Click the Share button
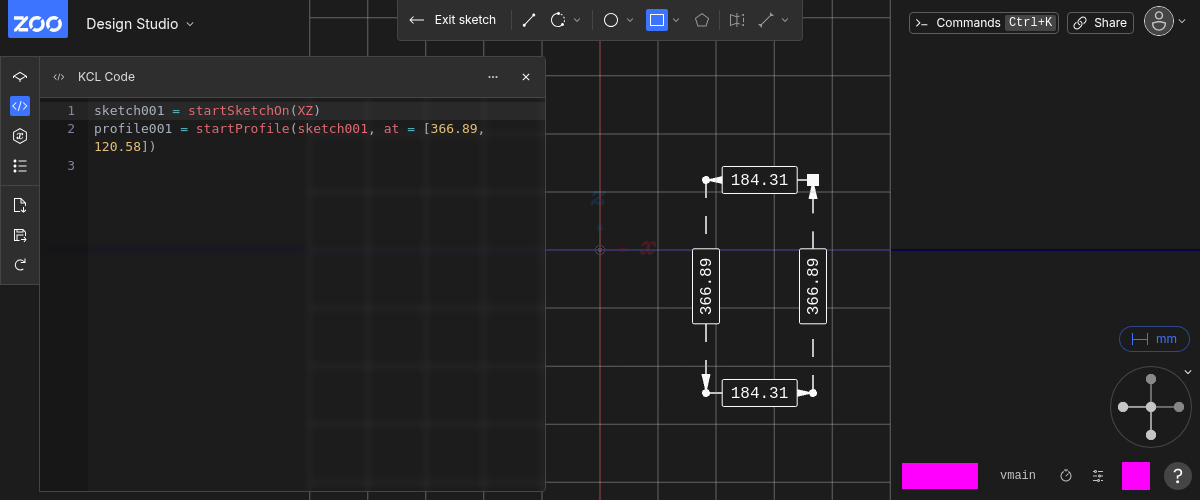The width and height of the screenshot is (1200, 500). (x=1099, y=23)
